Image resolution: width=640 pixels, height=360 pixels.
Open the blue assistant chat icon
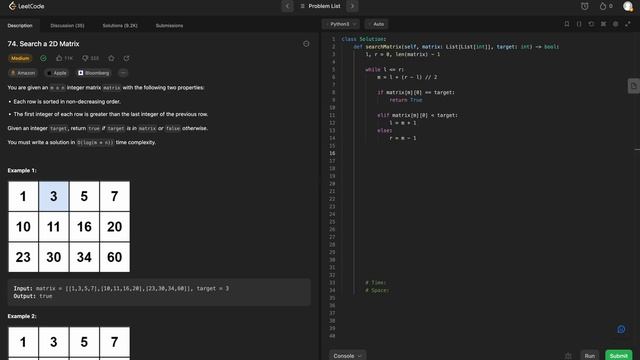621,329
